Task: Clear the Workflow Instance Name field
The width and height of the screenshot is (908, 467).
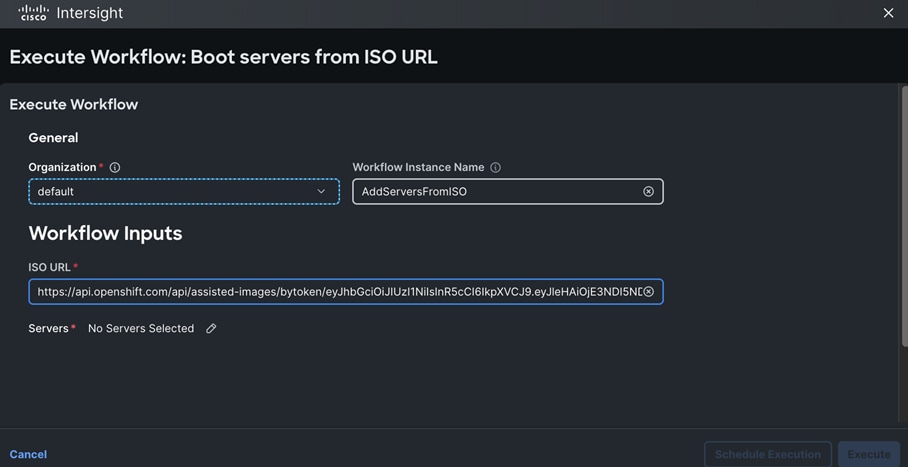Action: coord(649,191)
